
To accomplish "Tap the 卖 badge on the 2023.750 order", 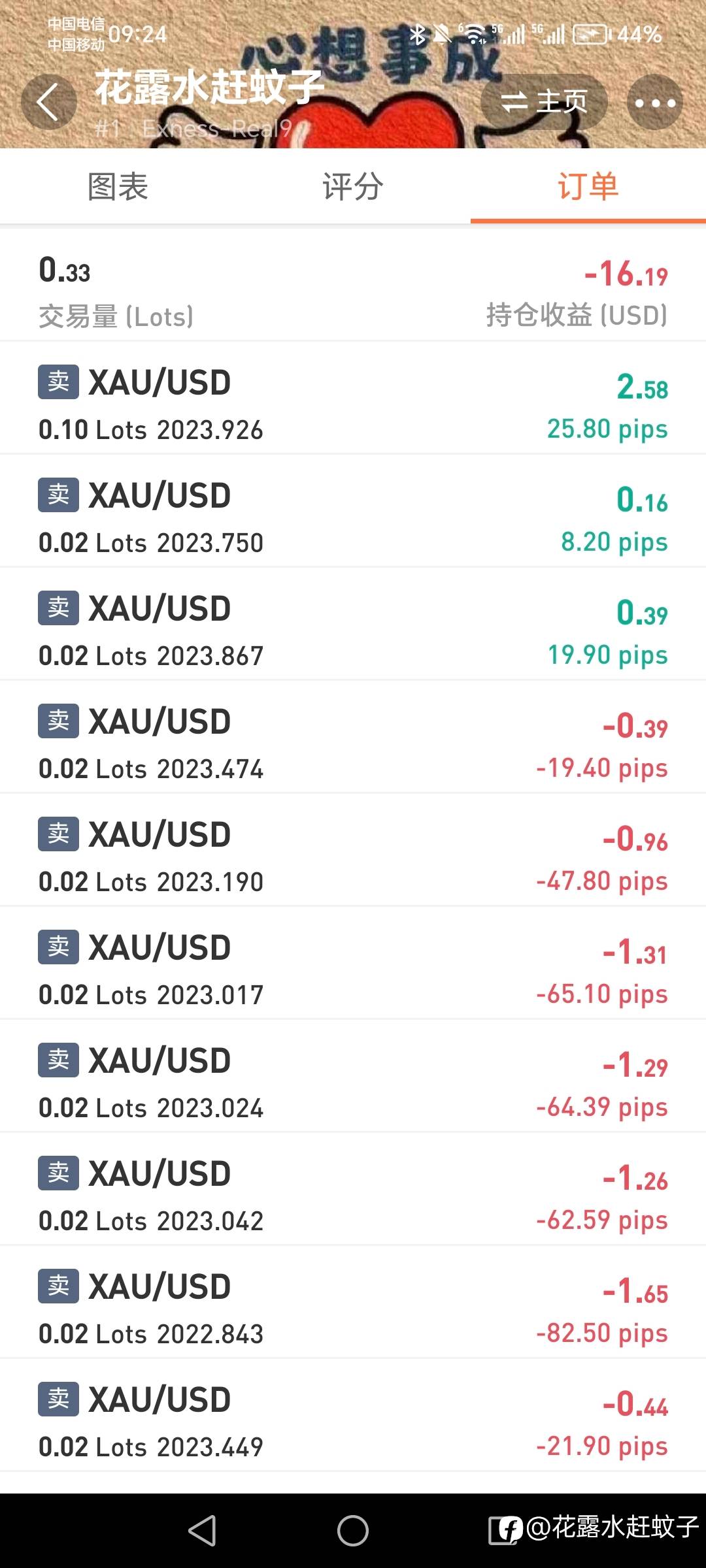I will click(x=58, y=495).
